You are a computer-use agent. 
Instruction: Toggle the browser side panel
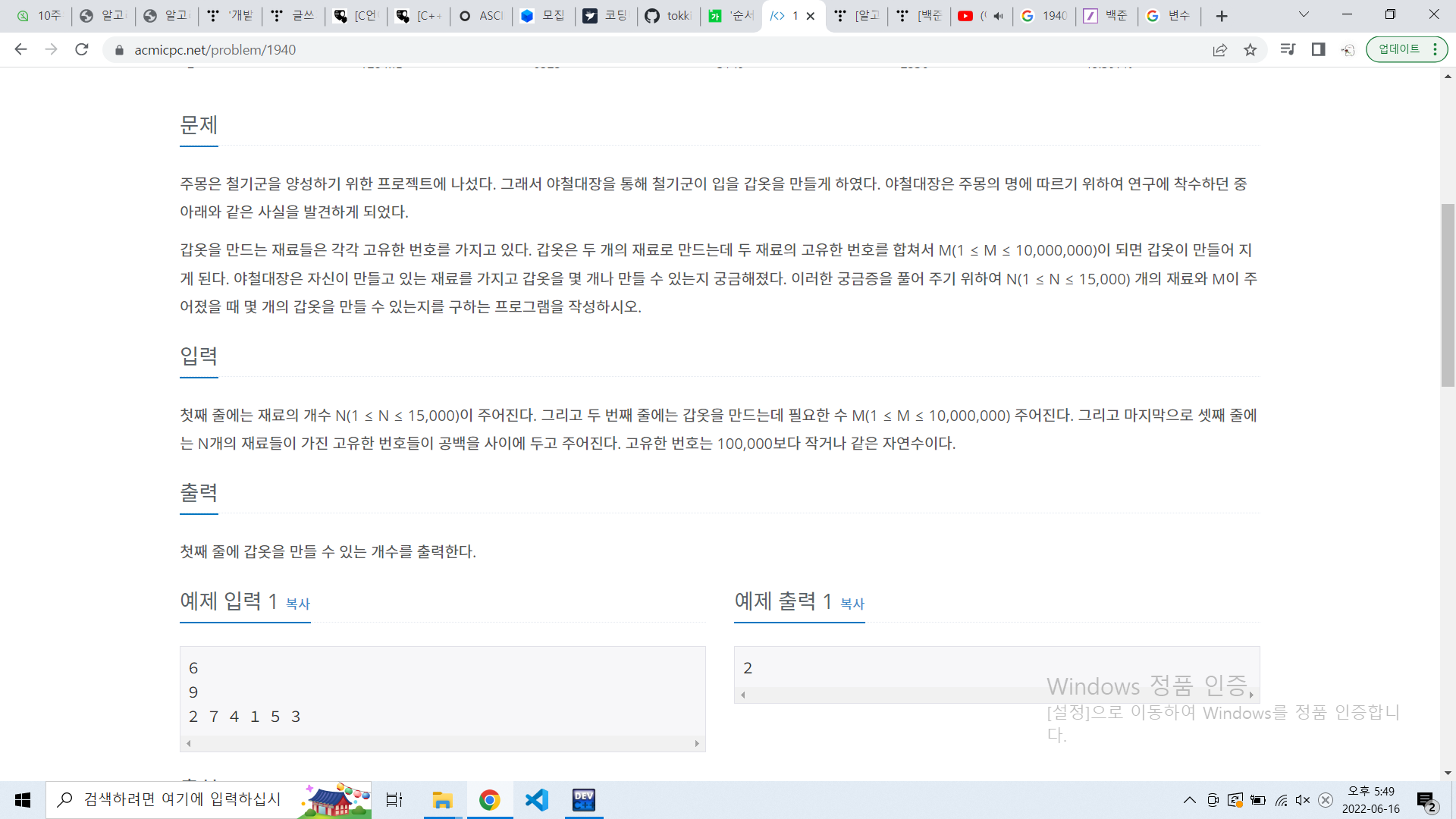pyautogui.click(x=1318, y=49)
